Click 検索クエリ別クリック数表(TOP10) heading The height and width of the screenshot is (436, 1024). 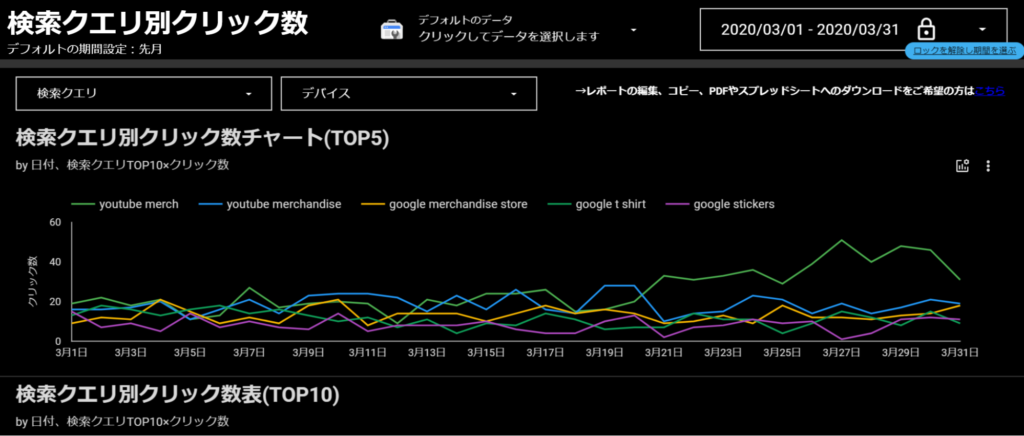178,394
